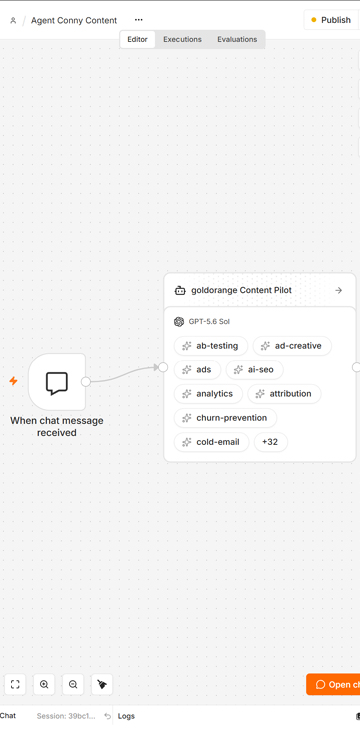Viewport: 360px width, 740px height.
Task: Click the fit-to-view canvas icon
Action: tap(15, 684)
